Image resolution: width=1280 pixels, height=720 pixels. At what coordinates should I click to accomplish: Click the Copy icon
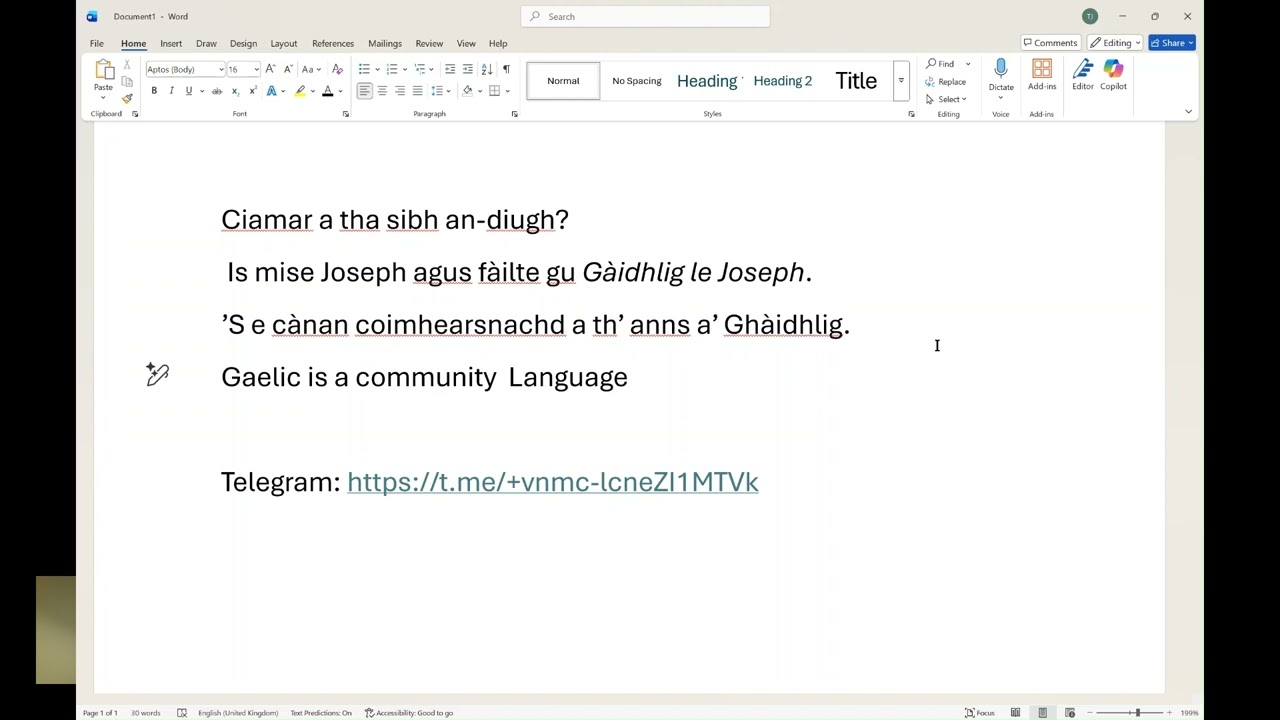(x=127, y=81)
